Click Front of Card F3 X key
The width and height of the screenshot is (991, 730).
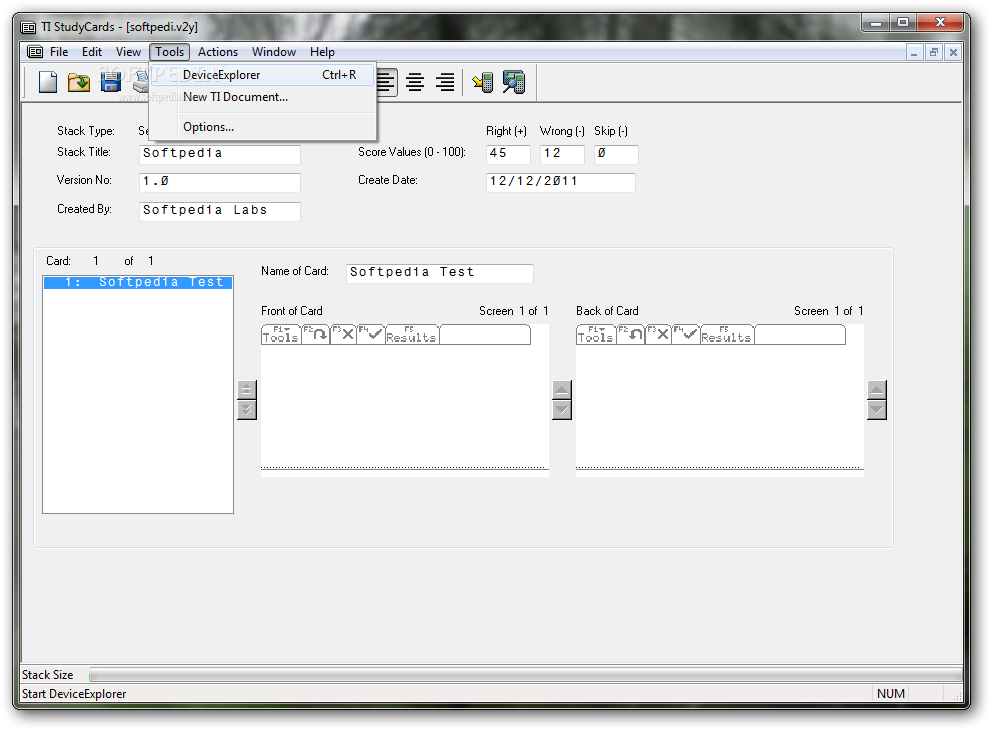click(x=343, y=334)
